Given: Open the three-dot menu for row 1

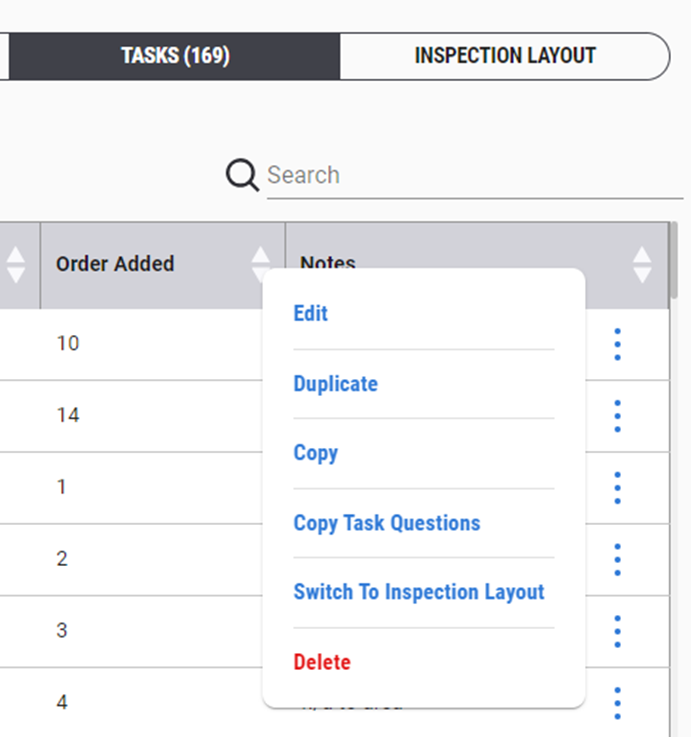Looking at the screenshot, I should 617,488.
